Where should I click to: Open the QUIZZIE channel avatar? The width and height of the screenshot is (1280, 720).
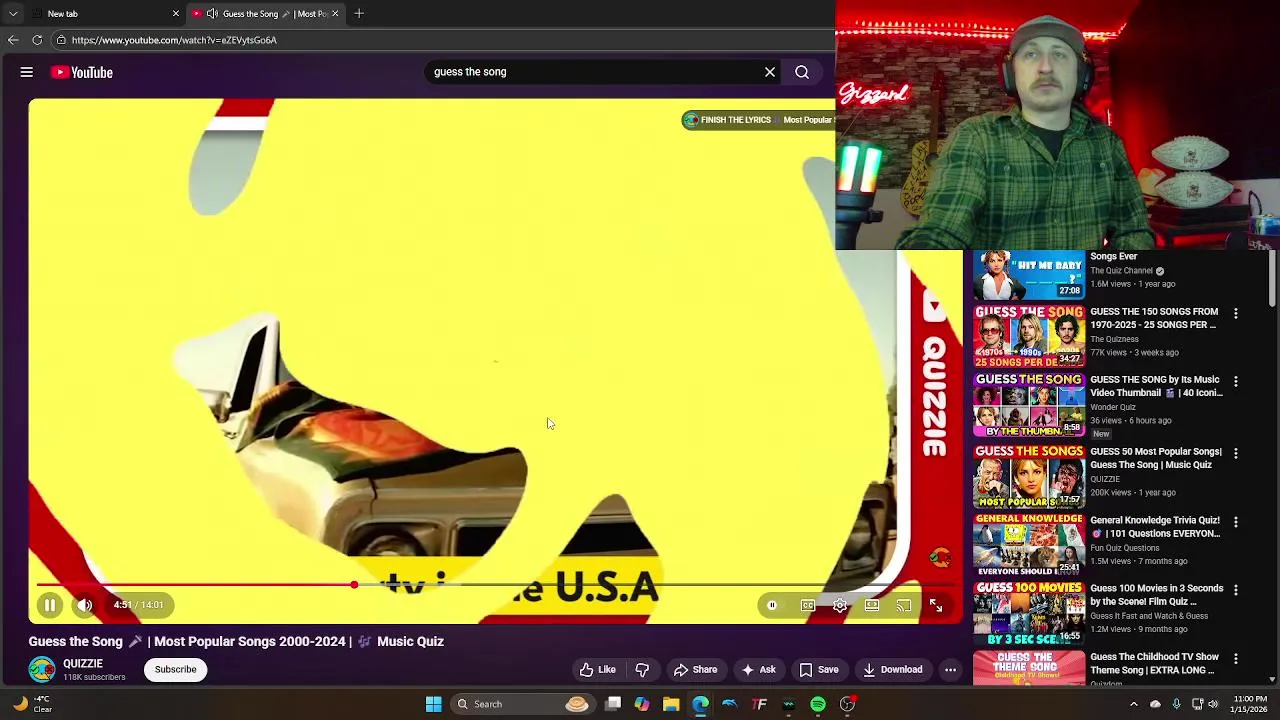(x=42, y=670)
